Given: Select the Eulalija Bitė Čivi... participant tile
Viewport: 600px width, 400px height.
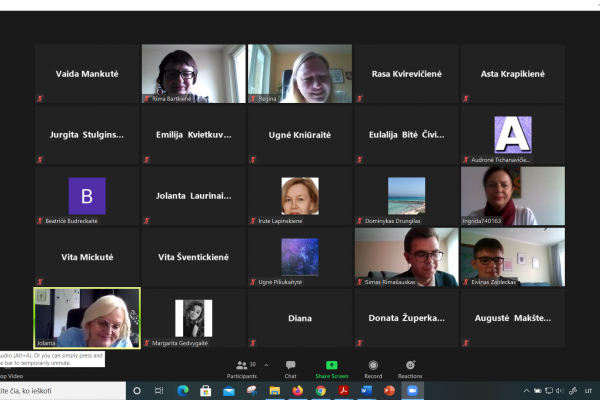Looking at the screenshot, I should click(x=406, y=135).
